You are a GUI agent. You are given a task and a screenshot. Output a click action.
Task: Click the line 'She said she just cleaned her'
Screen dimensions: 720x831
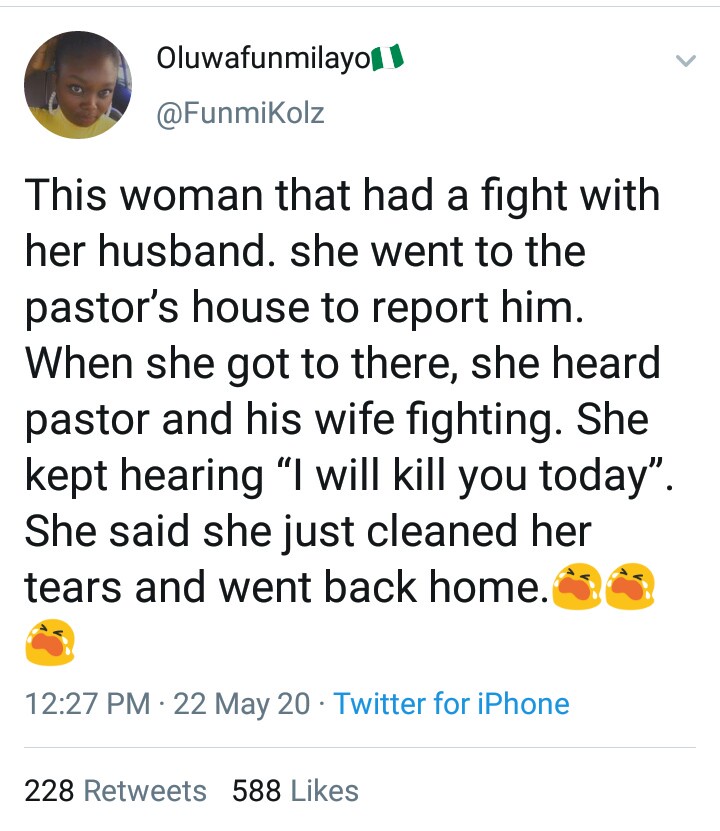[308, 530]
